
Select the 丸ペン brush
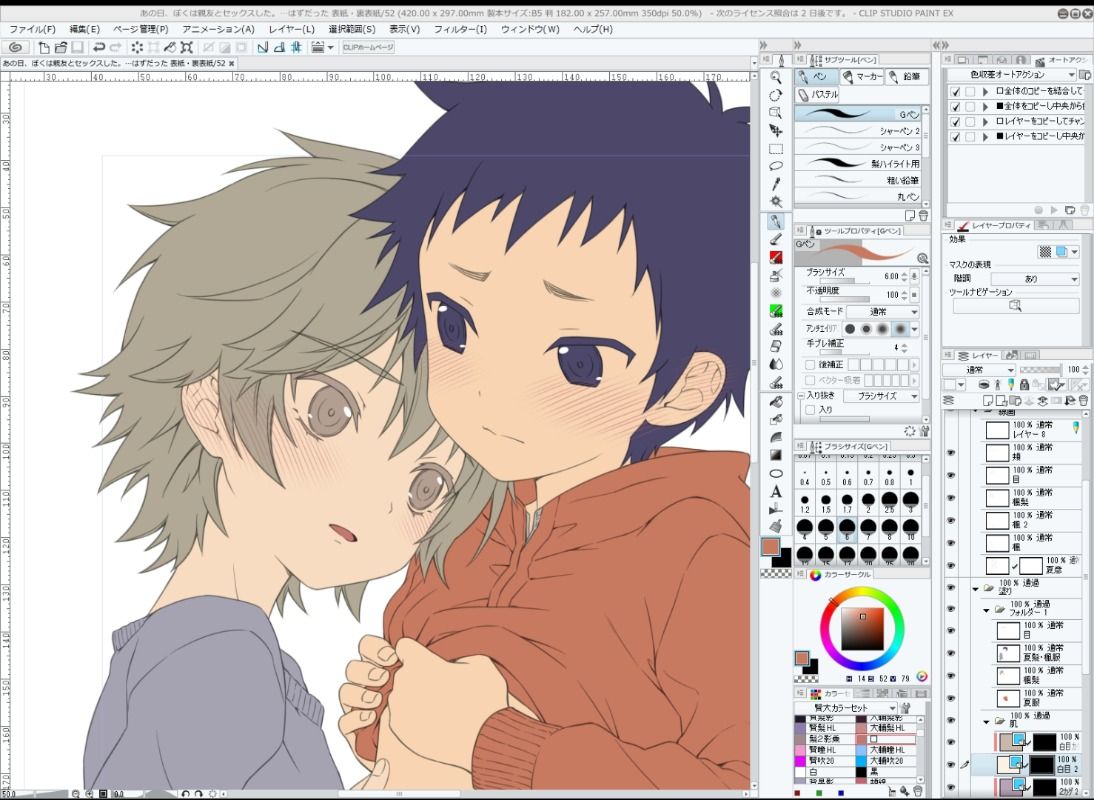pyautogui.click(x=858, y=197)
